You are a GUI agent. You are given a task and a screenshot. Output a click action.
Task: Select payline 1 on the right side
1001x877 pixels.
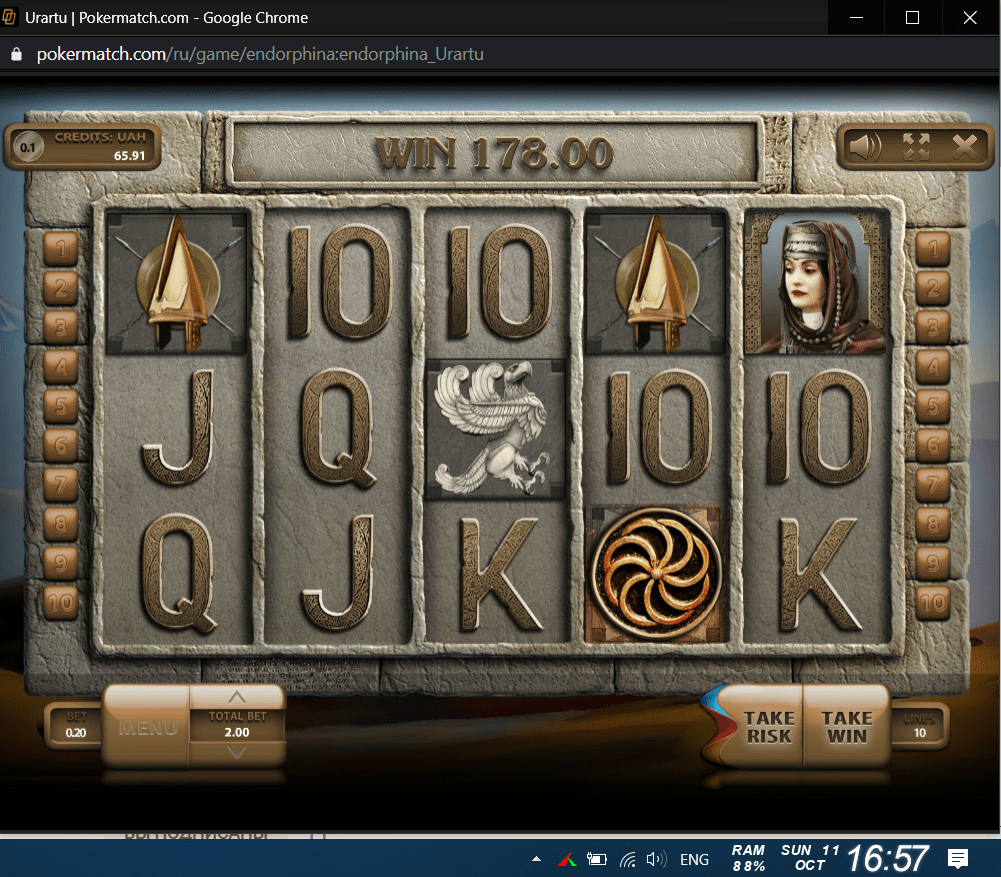click(x=933, y=248)
